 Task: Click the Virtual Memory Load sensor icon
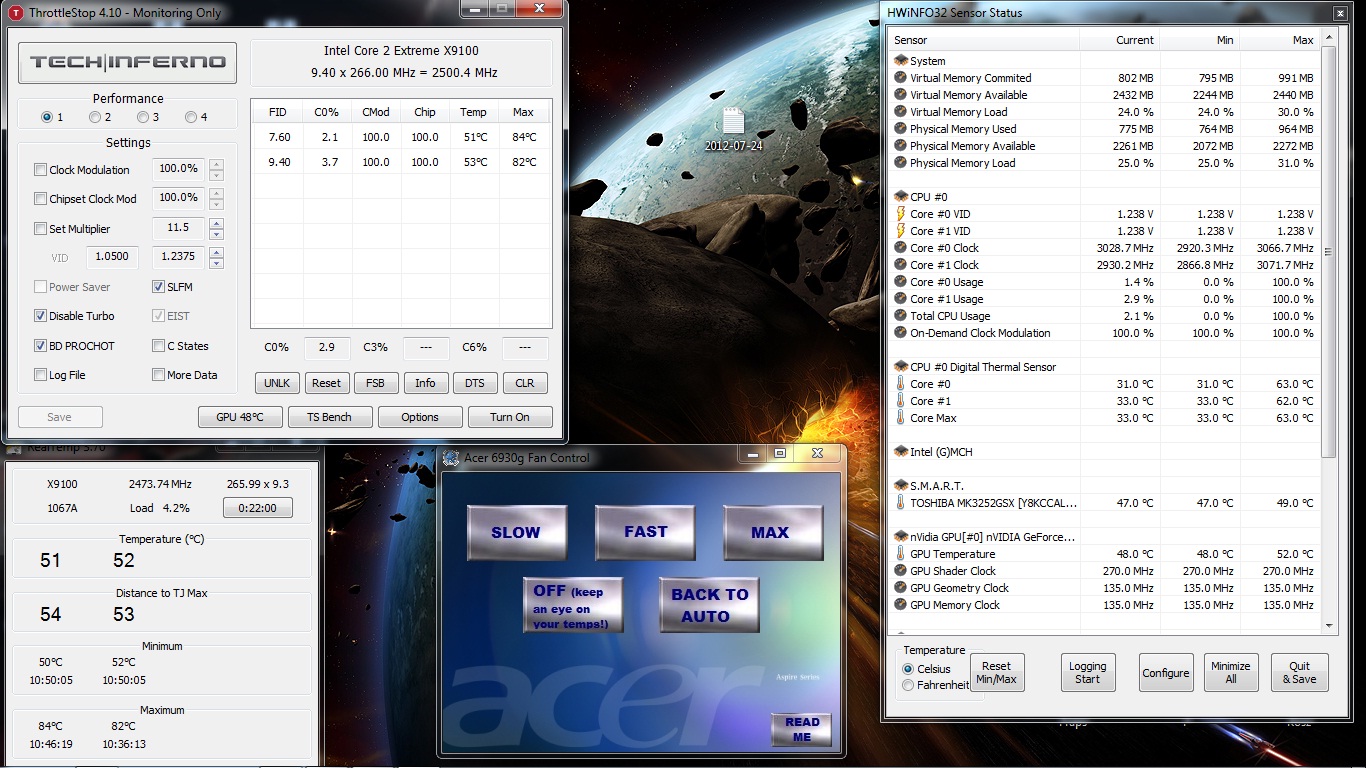point(900,112)
